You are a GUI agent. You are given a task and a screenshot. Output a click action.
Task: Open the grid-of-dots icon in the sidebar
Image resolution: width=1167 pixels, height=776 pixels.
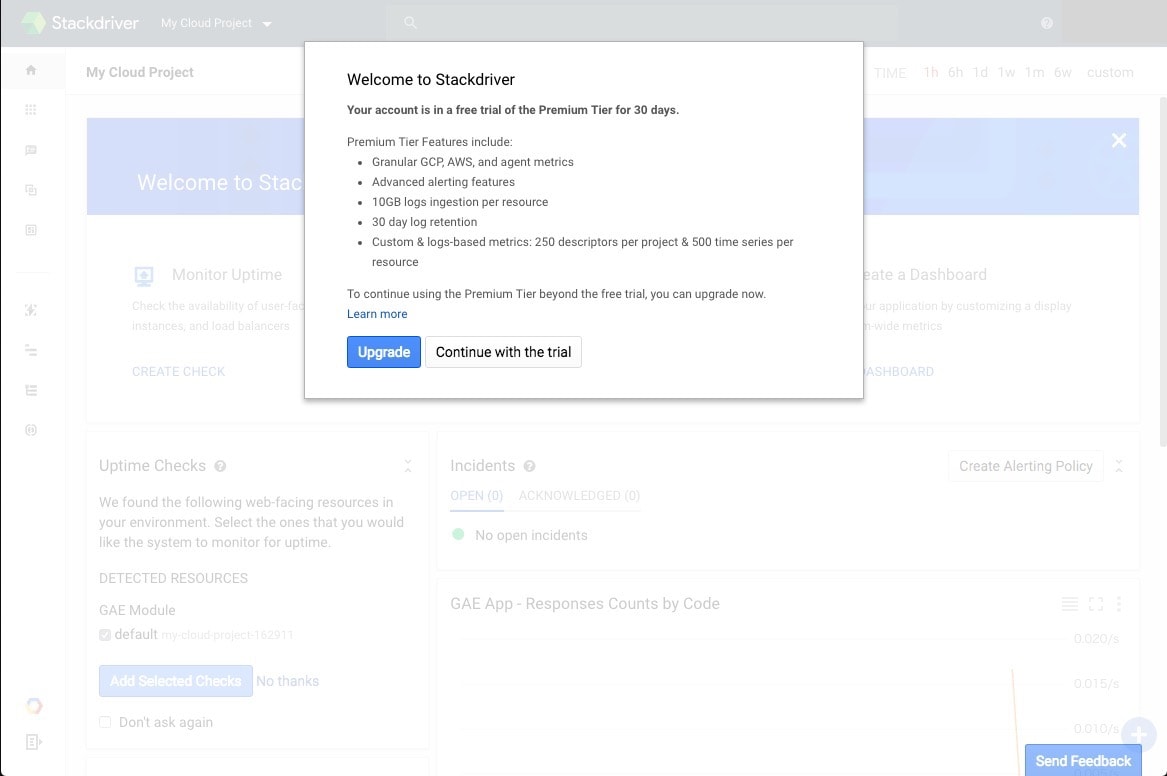pyautogui.click(x=31, y=110)
